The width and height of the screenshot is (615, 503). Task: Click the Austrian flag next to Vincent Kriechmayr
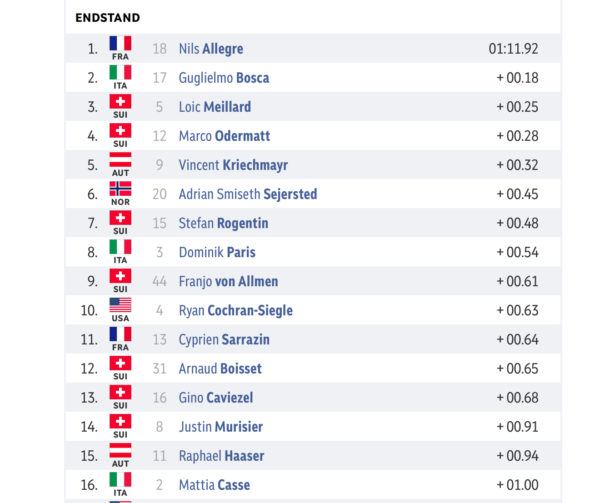pyautogui.click(x=120, y=159)
